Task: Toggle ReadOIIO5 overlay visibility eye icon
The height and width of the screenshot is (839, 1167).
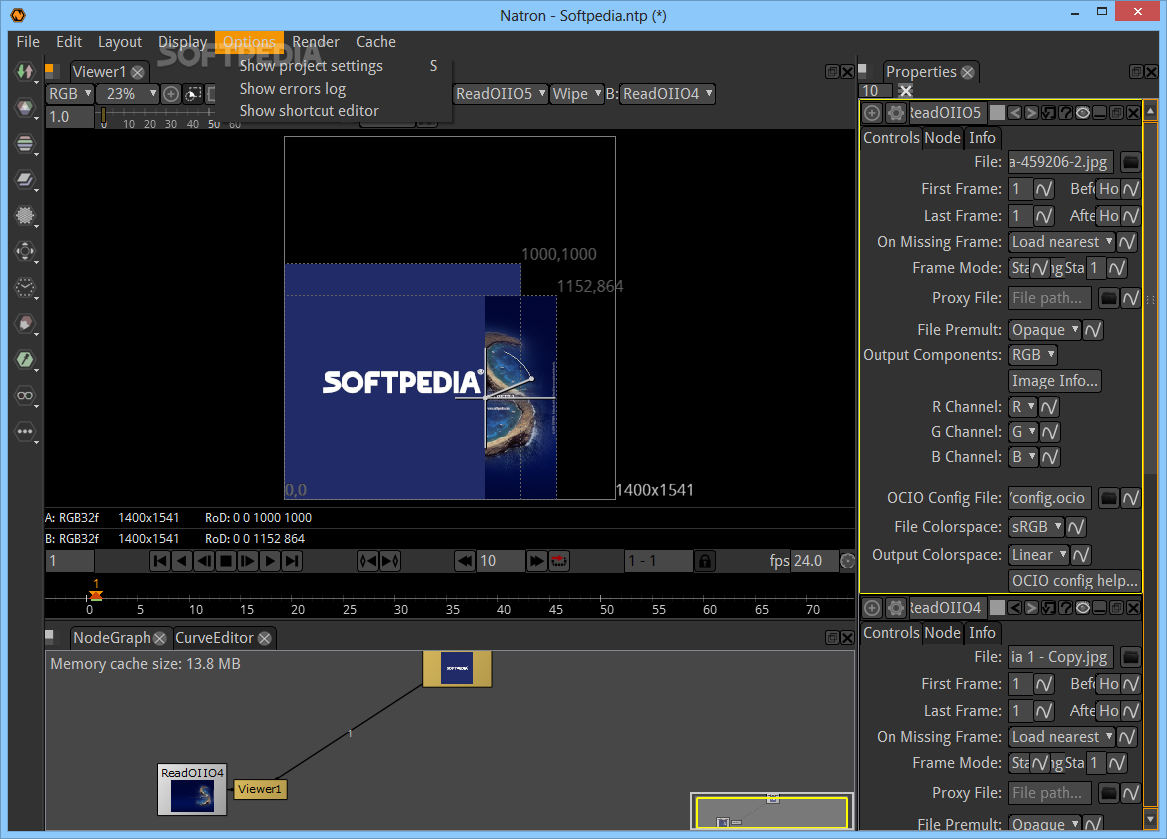Action: tap(1082, 113)
